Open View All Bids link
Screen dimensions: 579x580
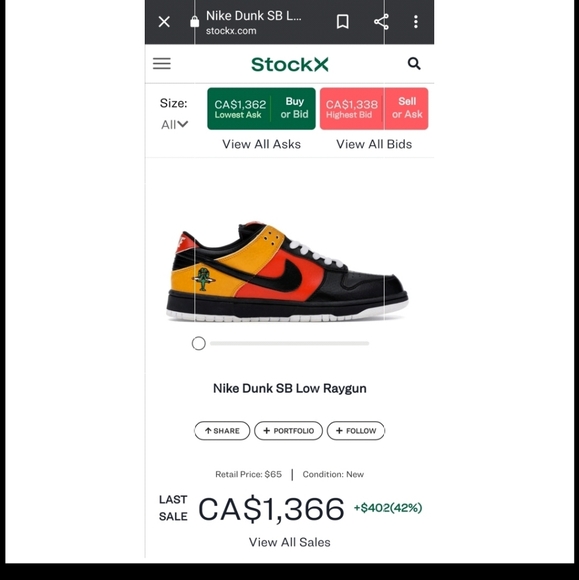(374, 144)
